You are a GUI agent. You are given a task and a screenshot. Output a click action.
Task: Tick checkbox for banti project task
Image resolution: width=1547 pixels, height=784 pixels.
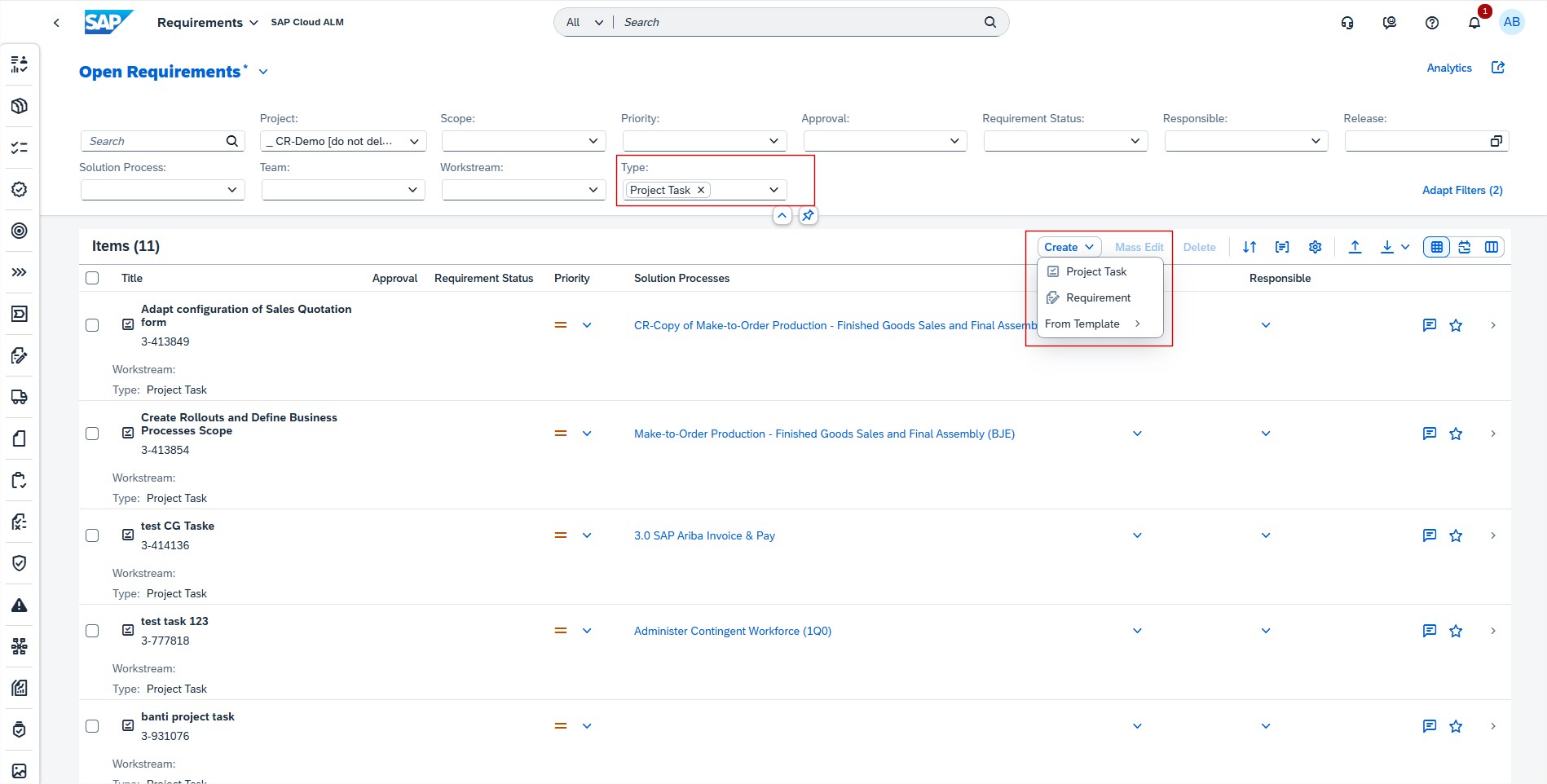[x=92, y=726]
